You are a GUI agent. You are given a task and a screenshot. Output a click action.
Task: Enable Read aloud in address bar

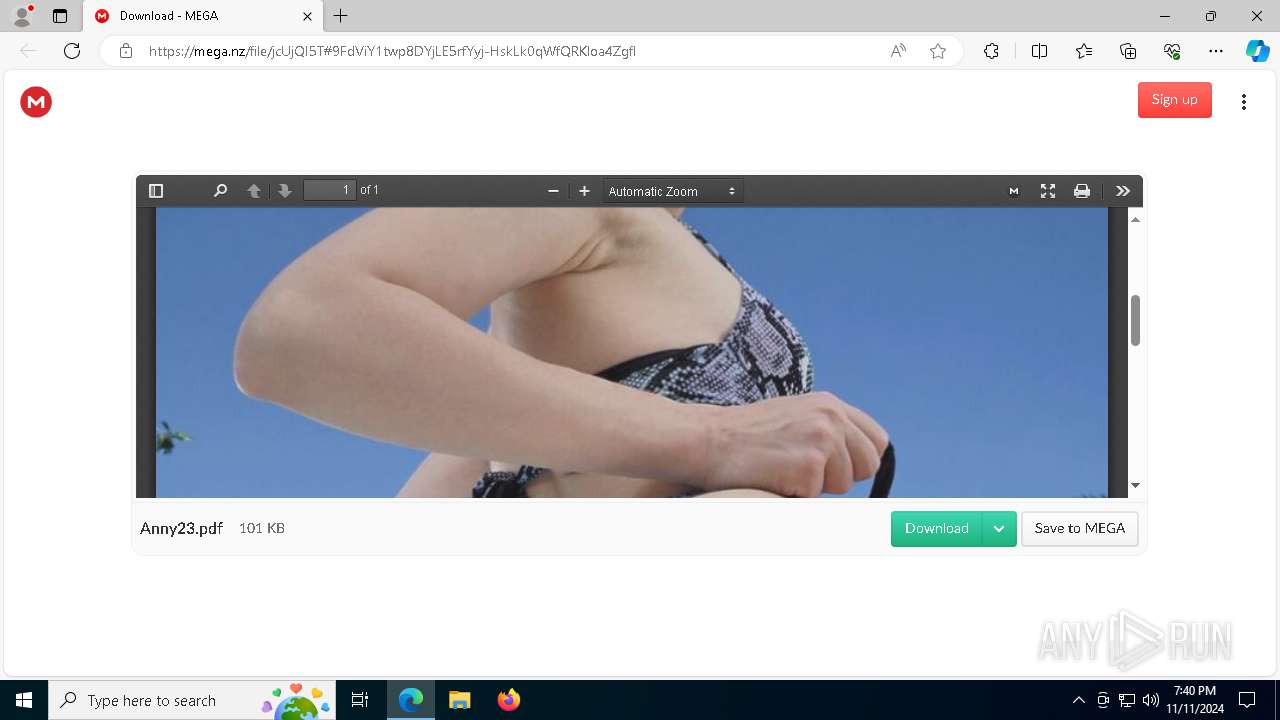[x=898, y=51]
